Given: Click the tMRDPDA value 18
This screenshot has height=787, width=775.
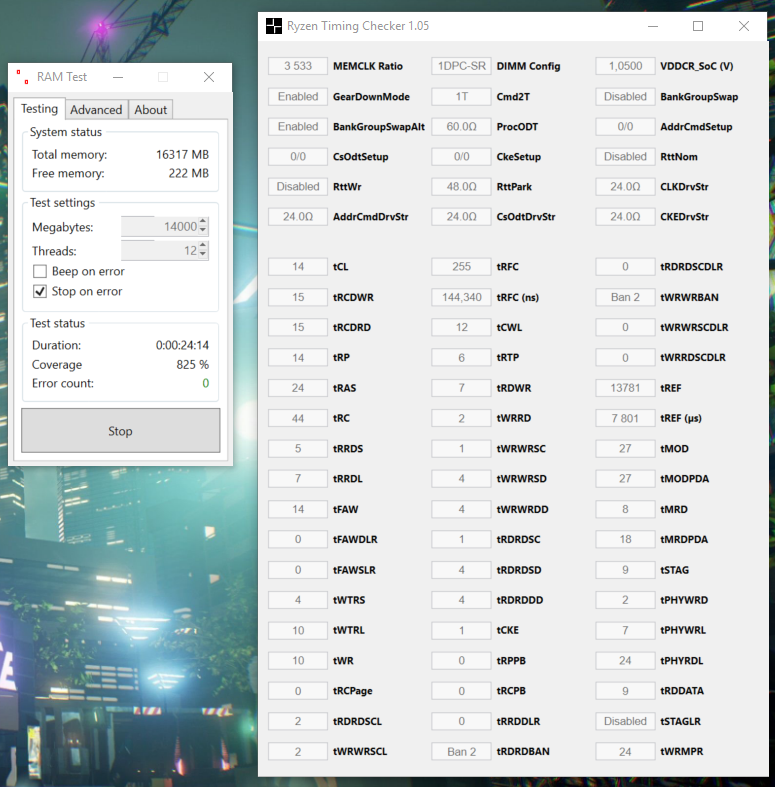Looking at the screenshot, I should click(625, 539).
